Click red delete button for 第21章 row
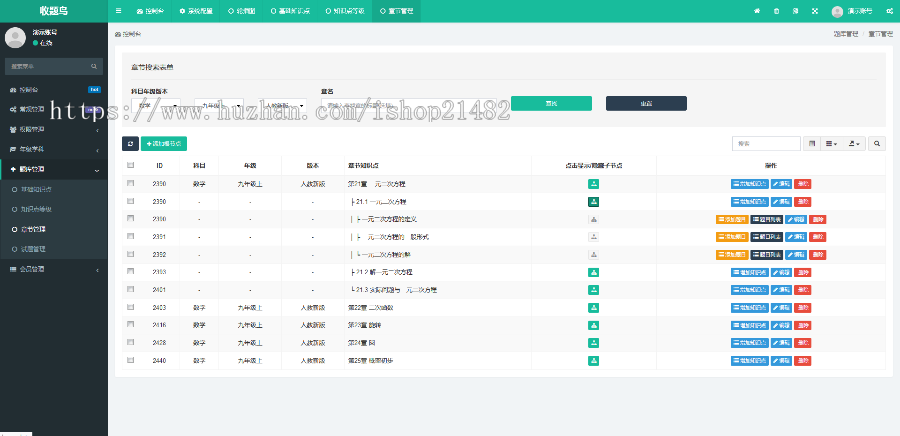900x436 pixels. click(802, 184)
